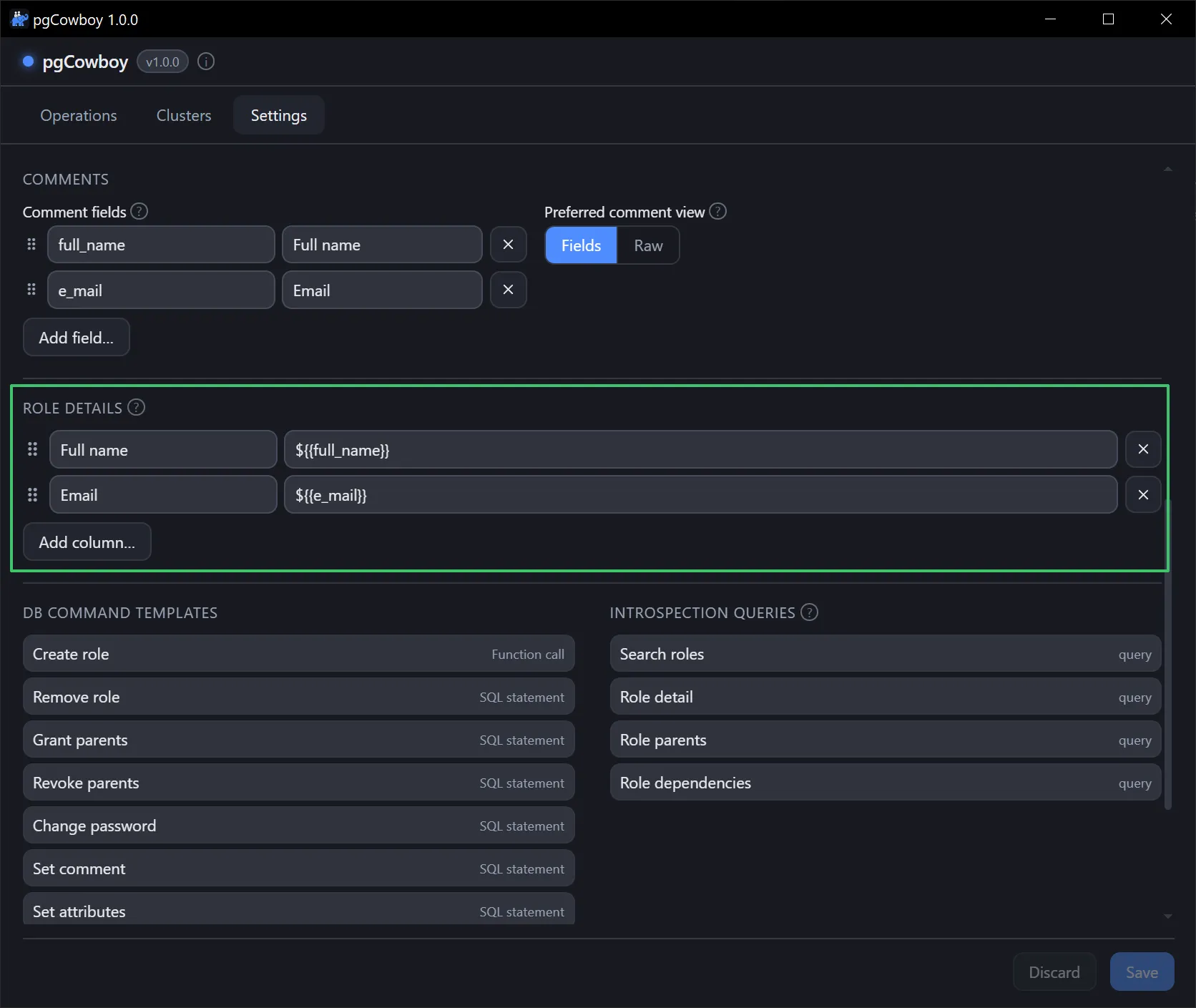Open the Clusters tab
This screenshot has width=1196, height=1008.
click(x=184, y=115)
